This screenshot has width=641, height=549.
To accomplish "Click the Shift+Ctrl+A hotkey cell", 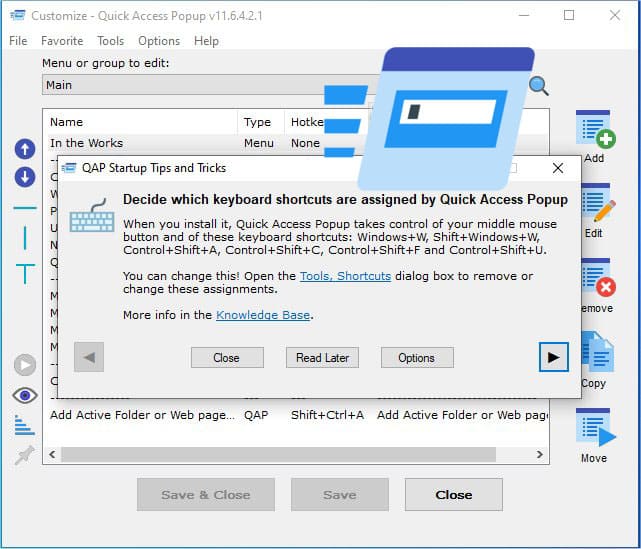I will pyautogui.click(x=327, y=415).
